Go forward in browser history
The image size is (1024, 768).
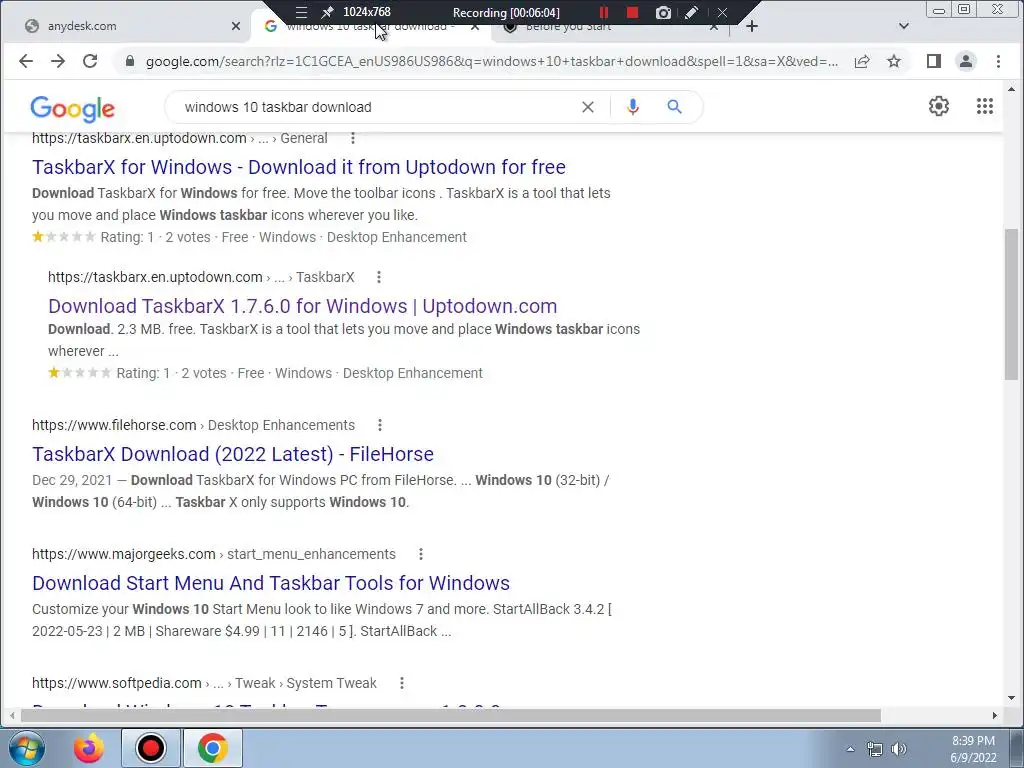pos(58,61)
